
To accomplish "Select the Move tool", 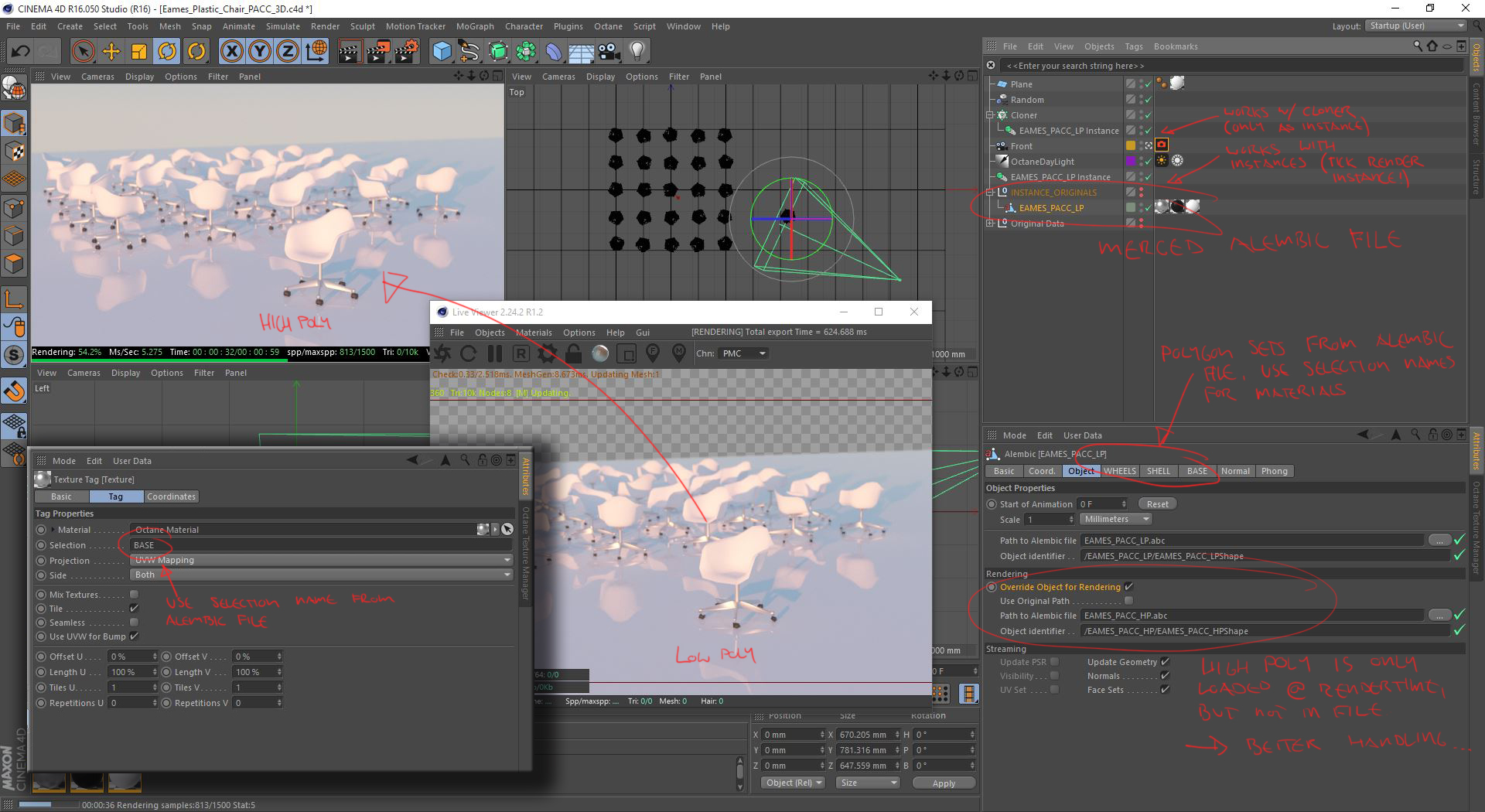I will click(x=111, y=52).
